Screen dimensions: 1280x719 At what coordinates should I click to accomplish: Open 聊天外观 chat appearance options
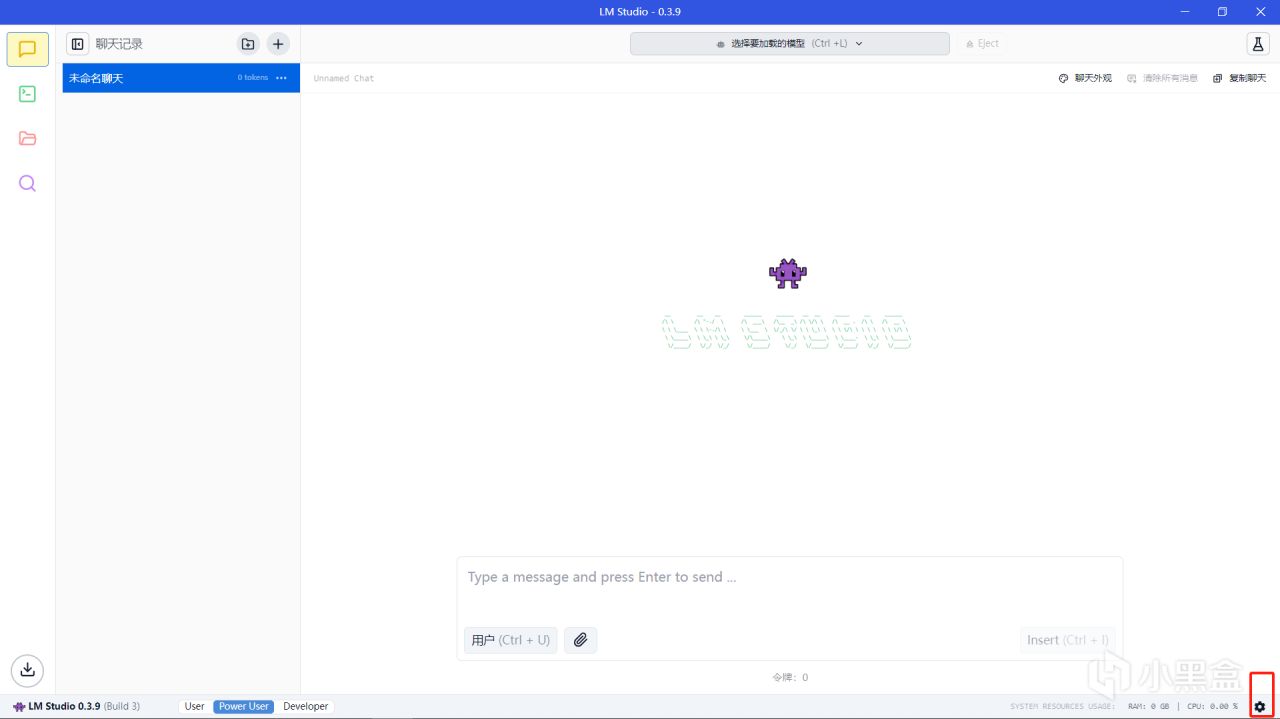click(x=1085, y=78)
